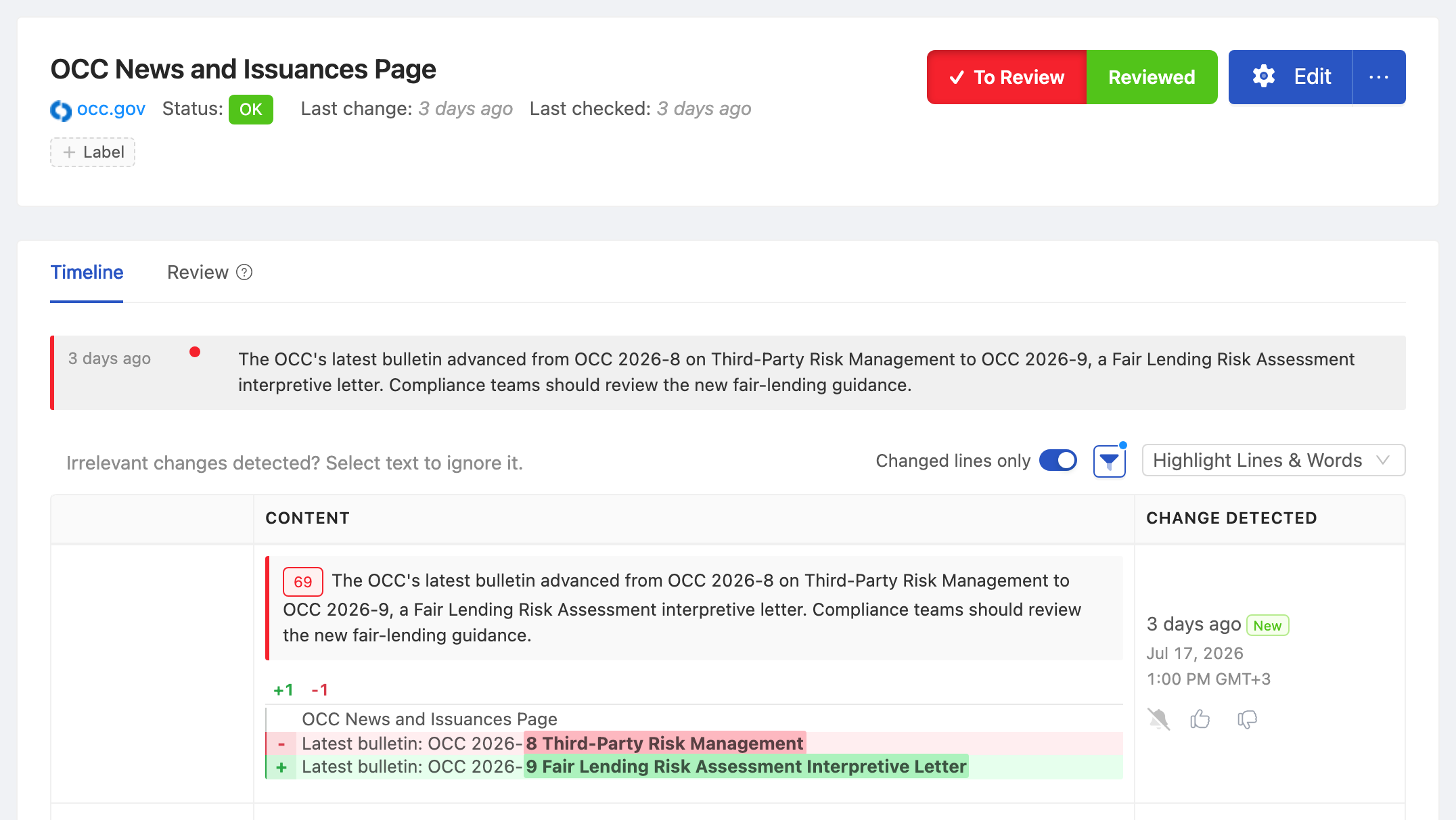Image resolution: width=1456 pixels, height=820 pixels.
Task: Click the occ.gov favicon icon
Action: pos(61,110)
